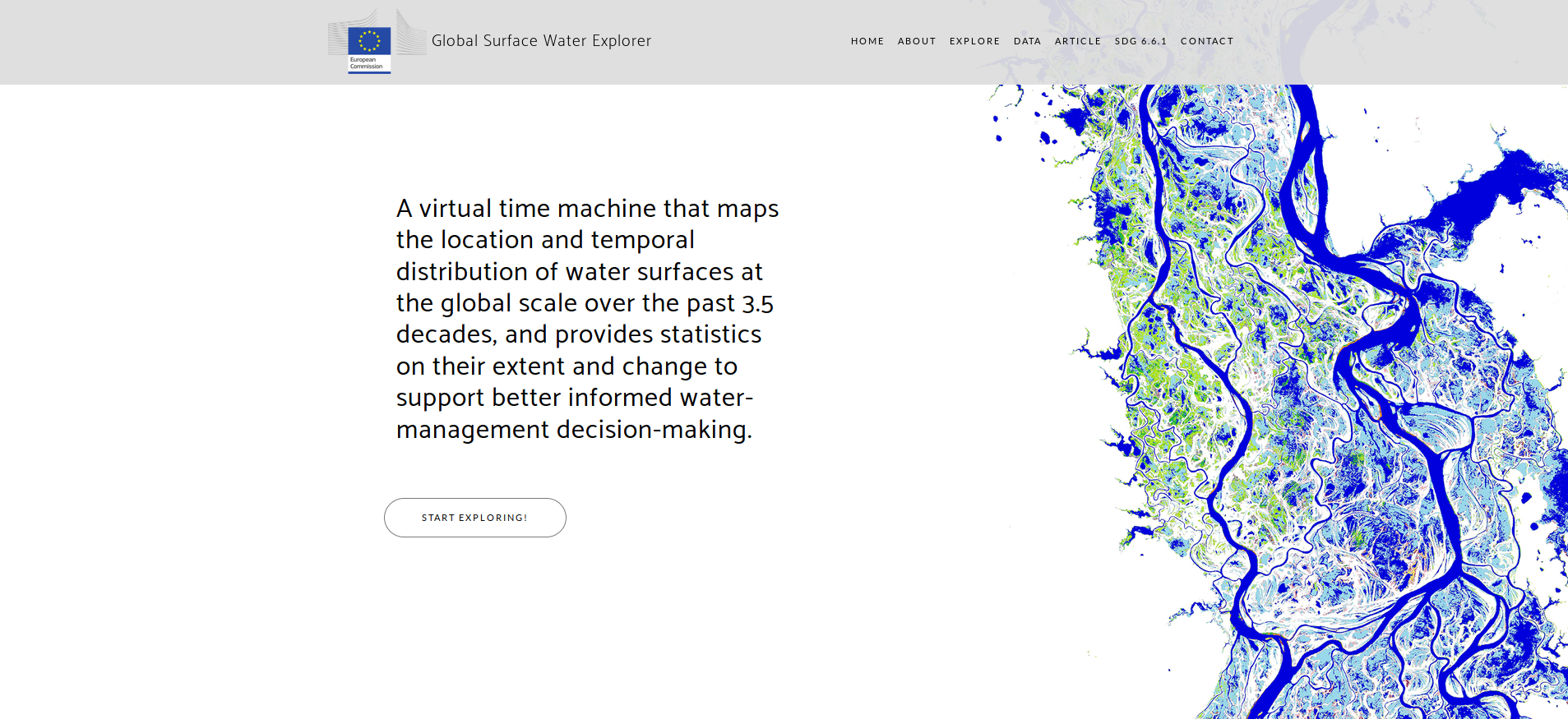Click the 'management decision-making.' last text line
Viewport: 1568px width, 719px height.
[x=573, y=430]
